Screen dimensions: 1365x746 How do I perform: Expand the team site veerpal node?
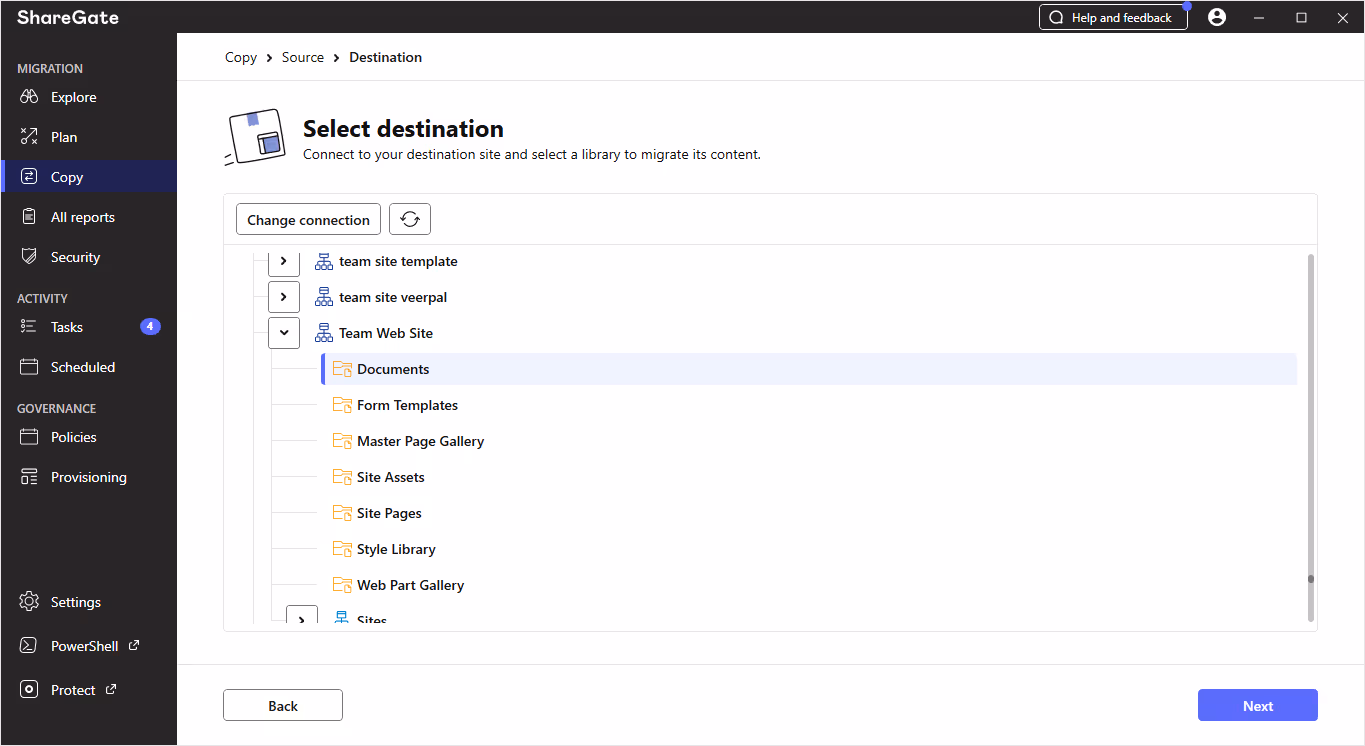click(x=284, y=297)
